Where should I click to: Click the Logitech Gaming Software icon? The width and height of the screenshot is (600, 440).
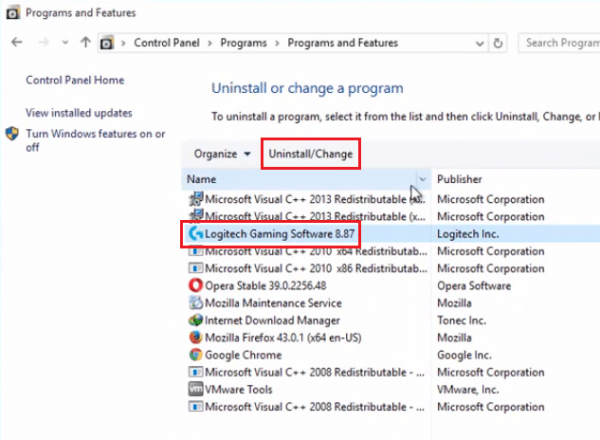pos(196,233)
